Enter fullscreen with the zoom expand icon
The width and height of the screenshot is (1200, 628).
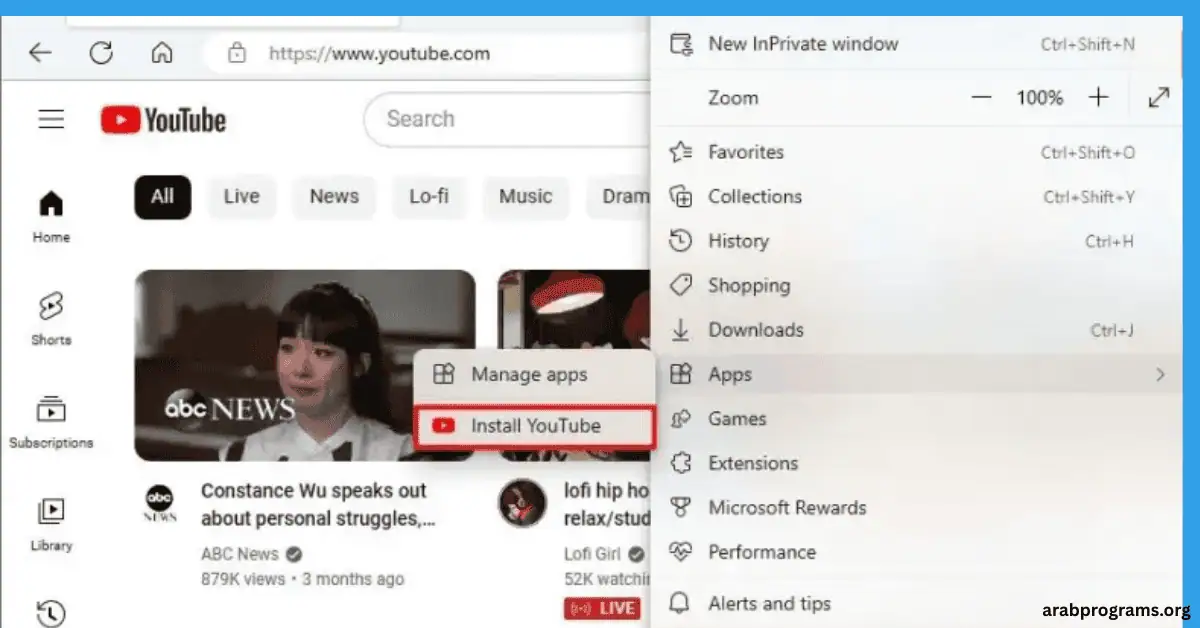tap(1159, 98)
